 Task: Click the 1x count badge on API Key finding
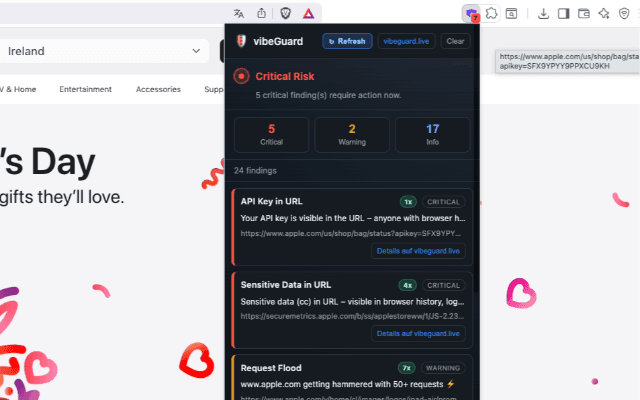click(x=408, y=202)
